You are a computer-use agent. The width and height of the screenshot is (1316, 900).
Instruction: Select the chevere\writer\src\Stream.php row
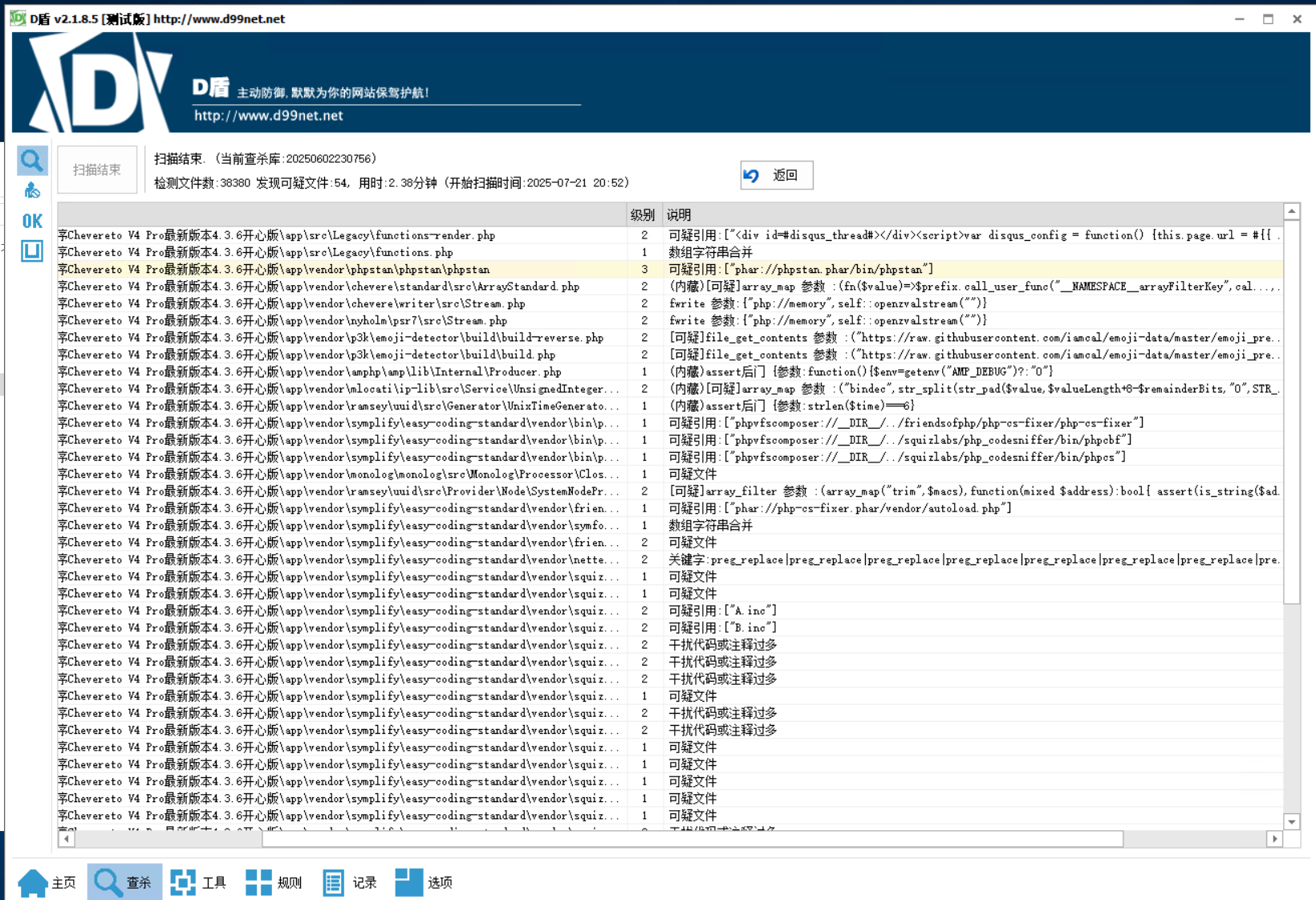point(670,303)
